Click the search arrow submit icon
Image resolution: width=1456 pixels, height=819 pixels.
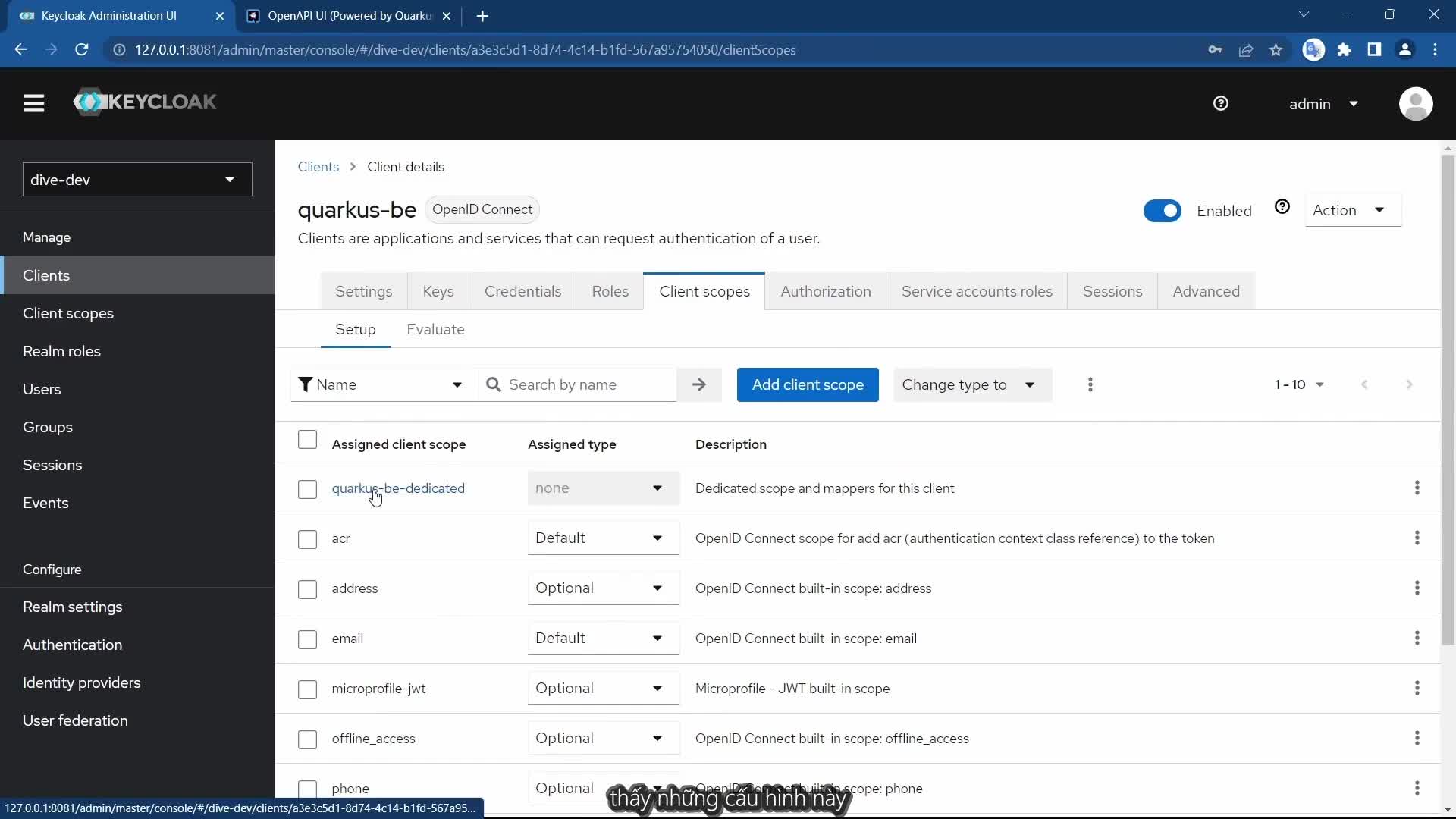click(x=698, y=385)
